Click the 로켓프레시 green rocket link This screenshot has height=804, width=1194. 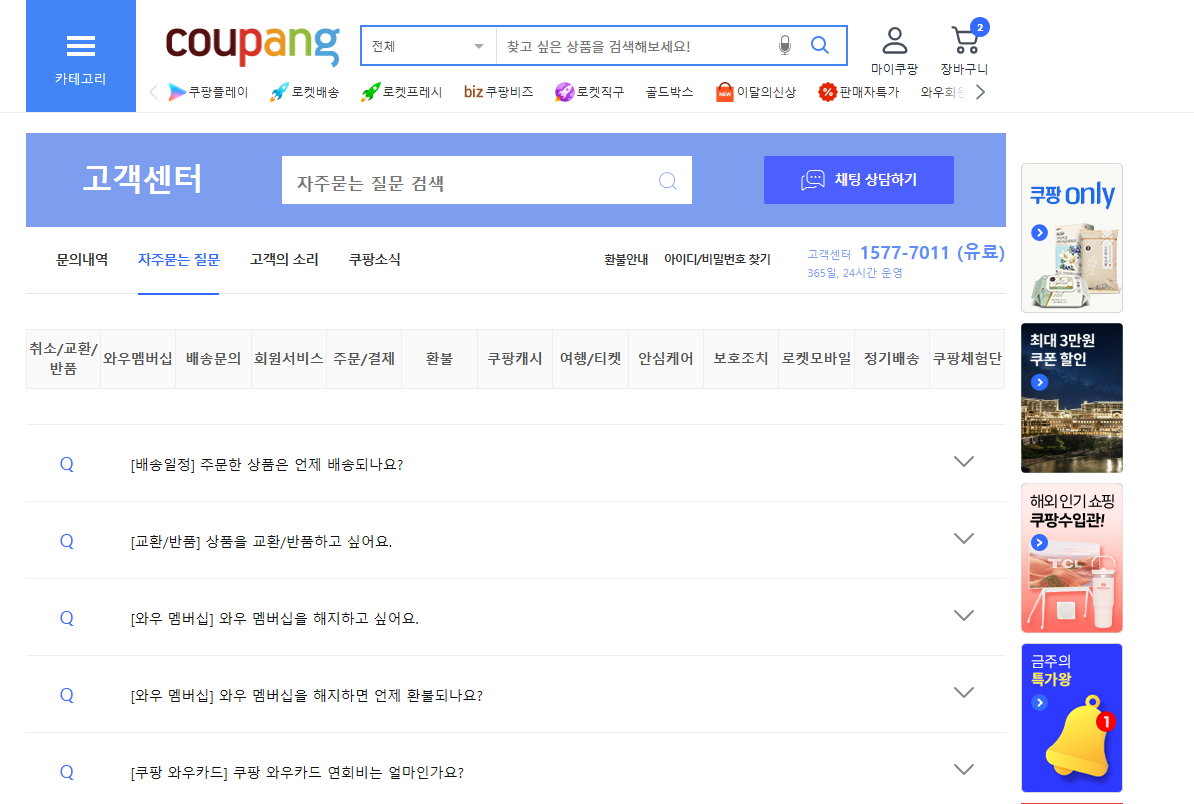pos(401,92)
